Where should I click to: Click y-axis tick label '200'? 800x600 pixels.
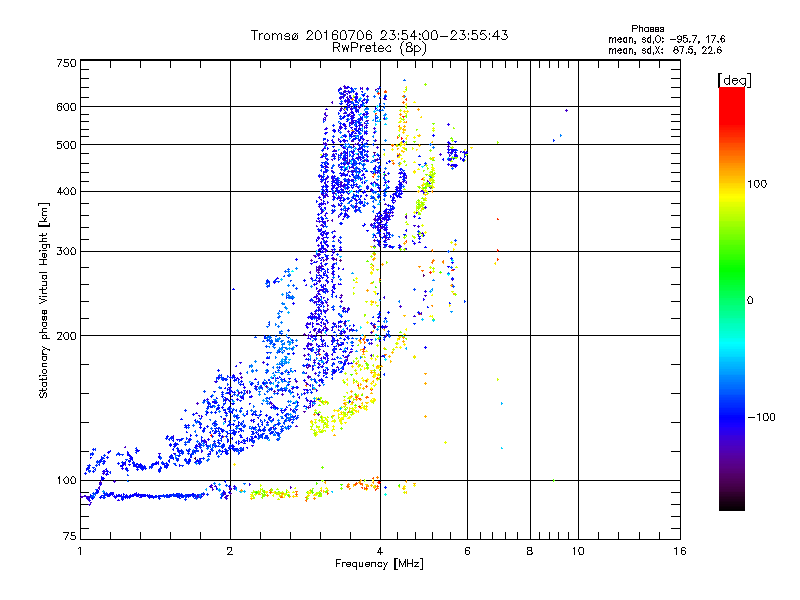pos(66,336)
